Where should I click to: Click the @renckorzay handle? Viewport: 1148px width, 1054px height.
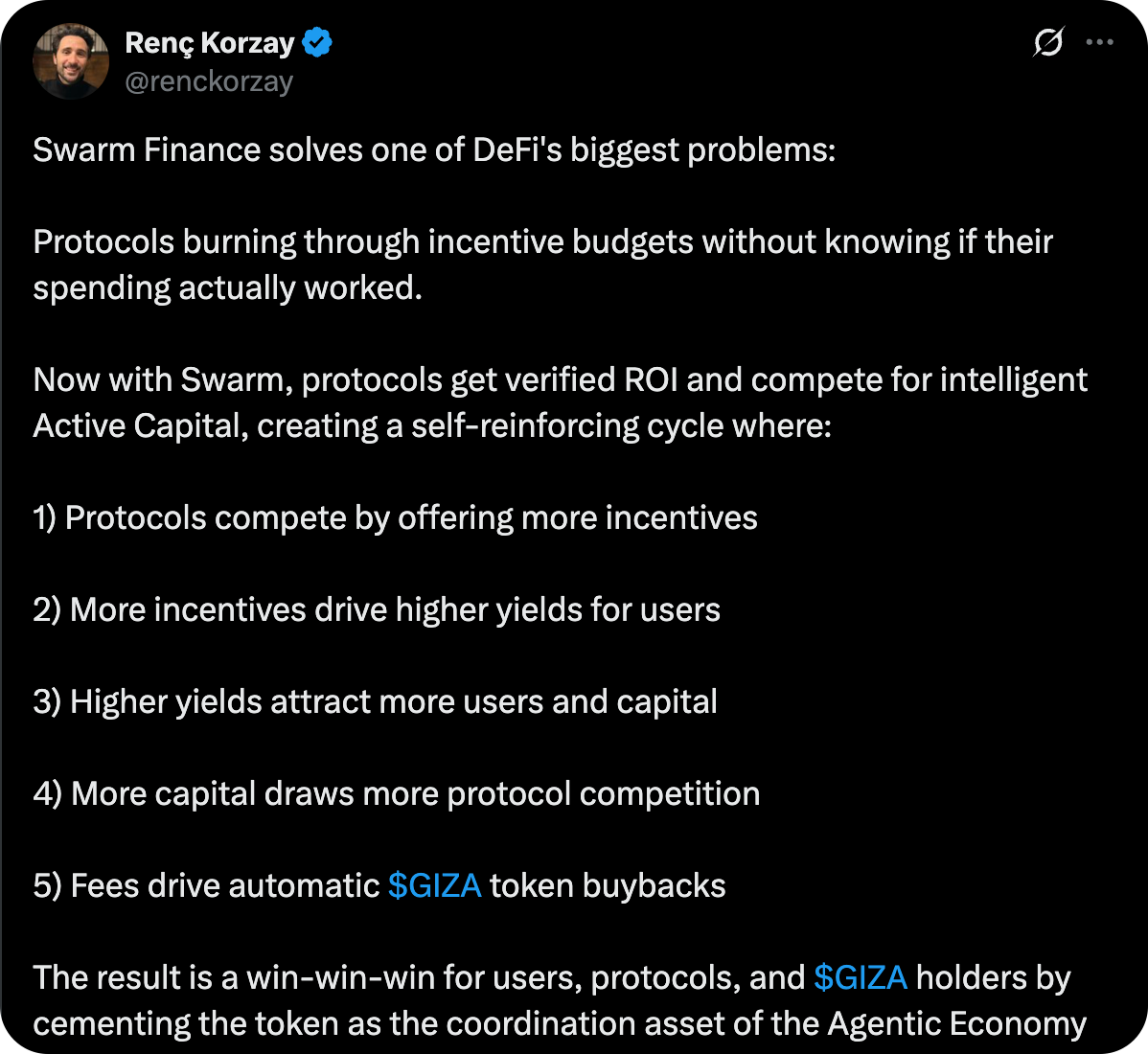(x=209, y=82)
